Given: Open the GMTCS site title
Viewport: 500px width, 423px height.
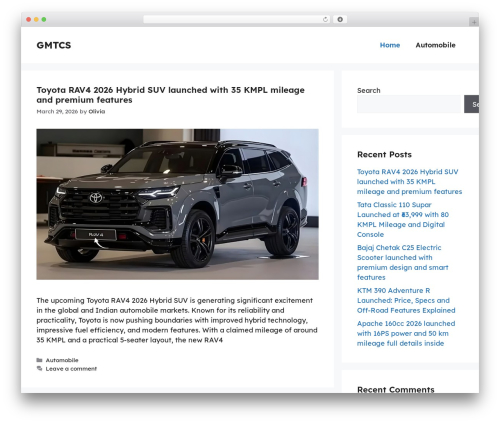Looking at the screenshot, I should 54,45.
